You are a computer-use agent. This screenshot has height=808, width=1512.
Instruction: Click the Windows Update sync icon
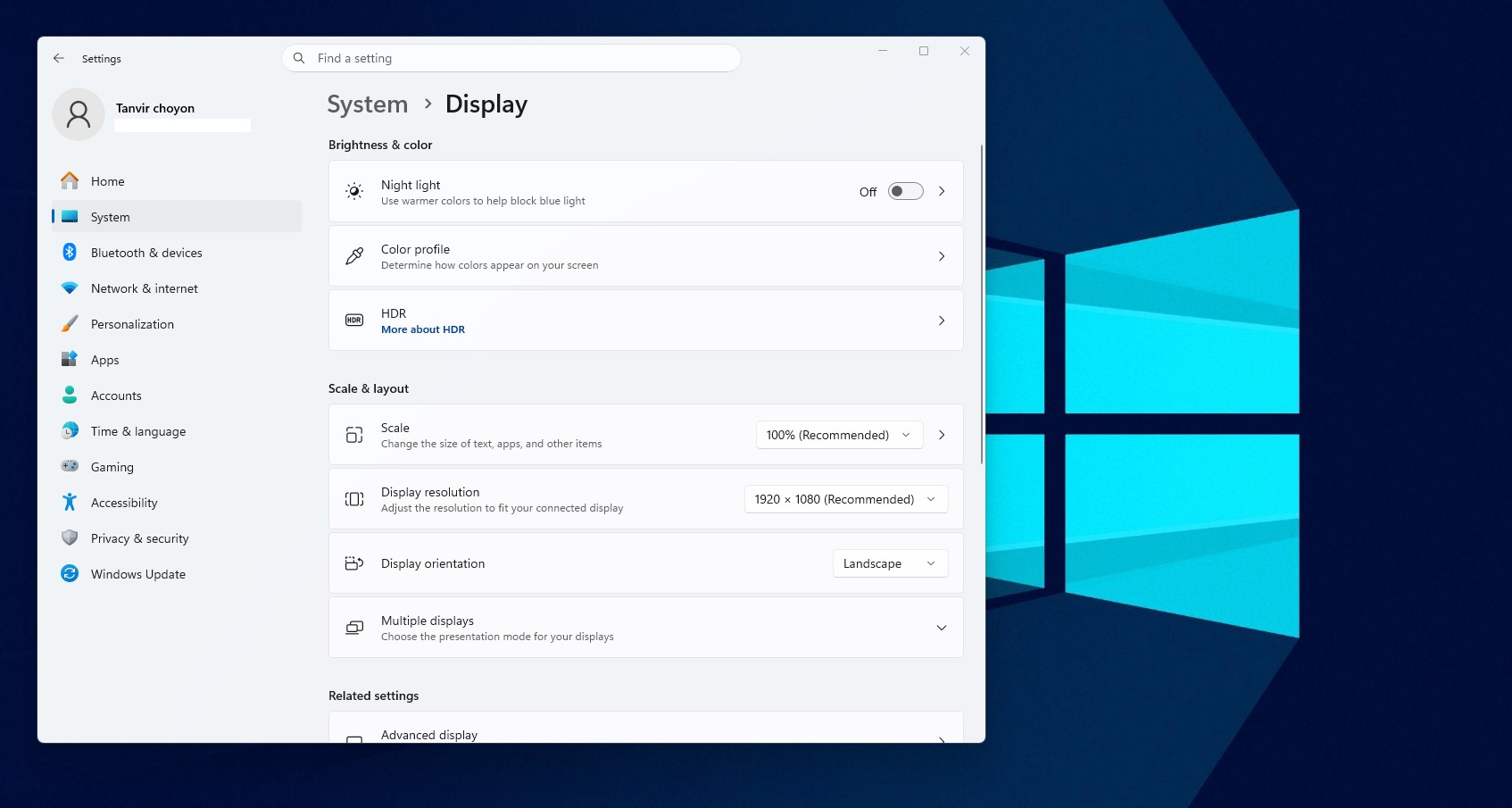(70, 573)
